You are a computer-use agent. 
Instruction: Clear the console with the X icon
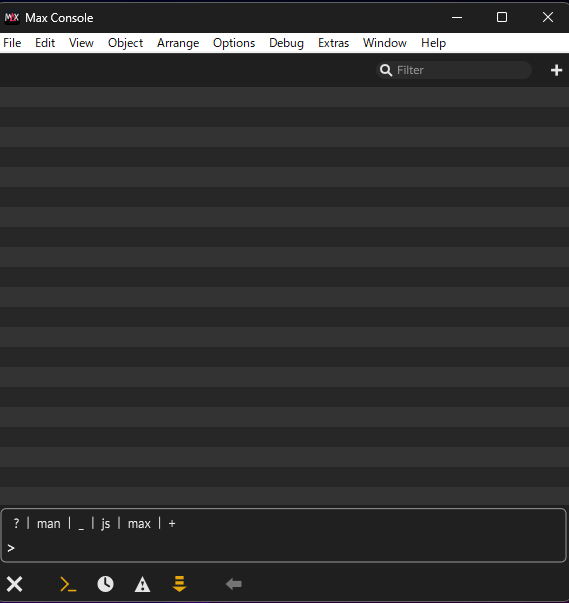[x=15, y=584]
